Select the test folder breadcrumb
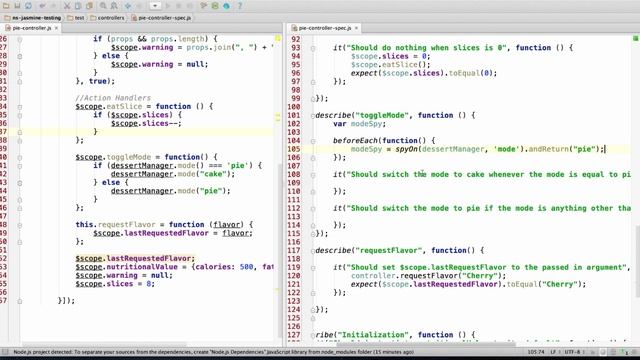 point(76,18)
